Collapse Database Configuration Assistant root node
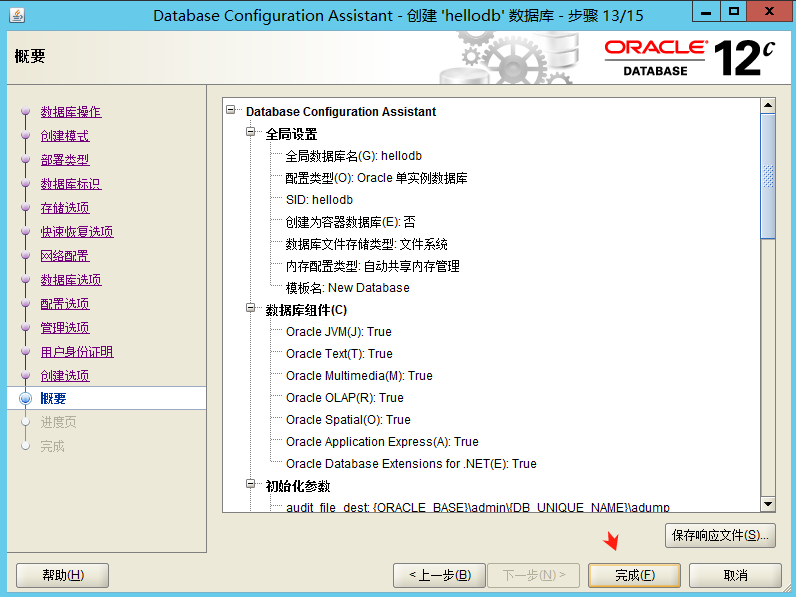Image resolution: width=796 pixels, height=597 pixels. tap(231, 110)
